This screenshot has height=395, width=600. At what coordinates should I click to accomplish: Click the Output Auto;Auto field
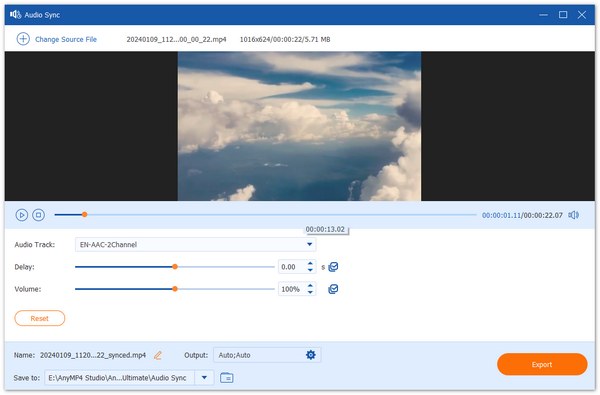[267, 355]
